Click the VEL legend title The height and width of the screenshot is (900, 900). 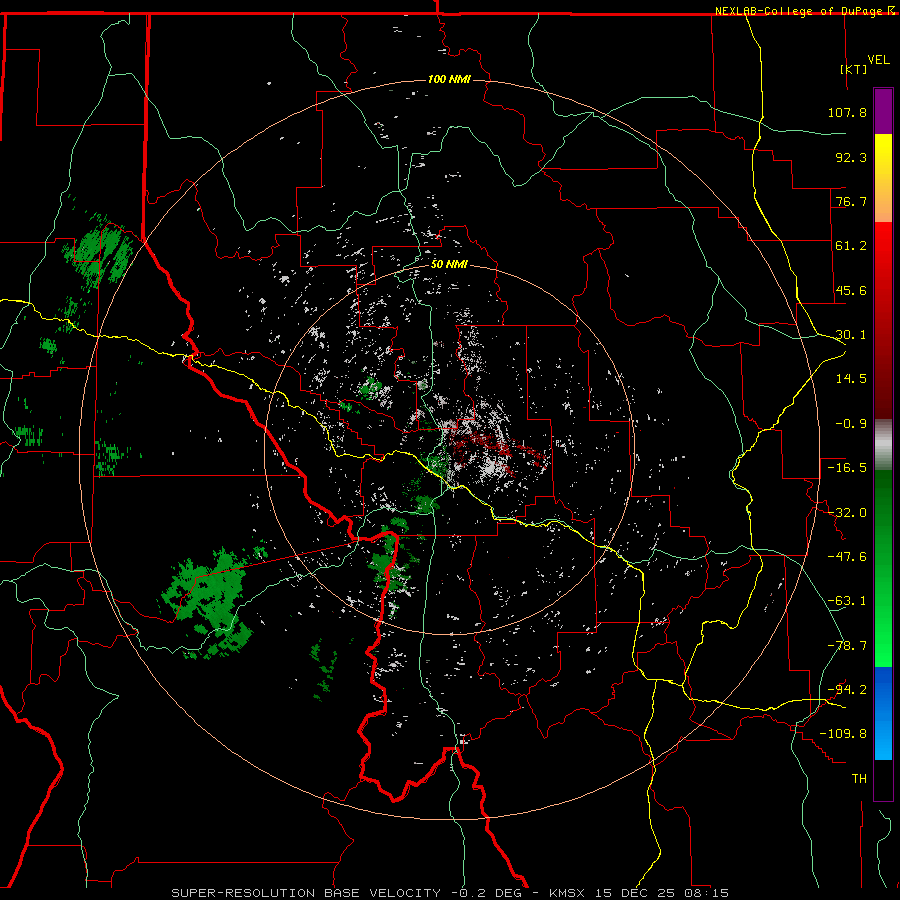tap(878, 60)
